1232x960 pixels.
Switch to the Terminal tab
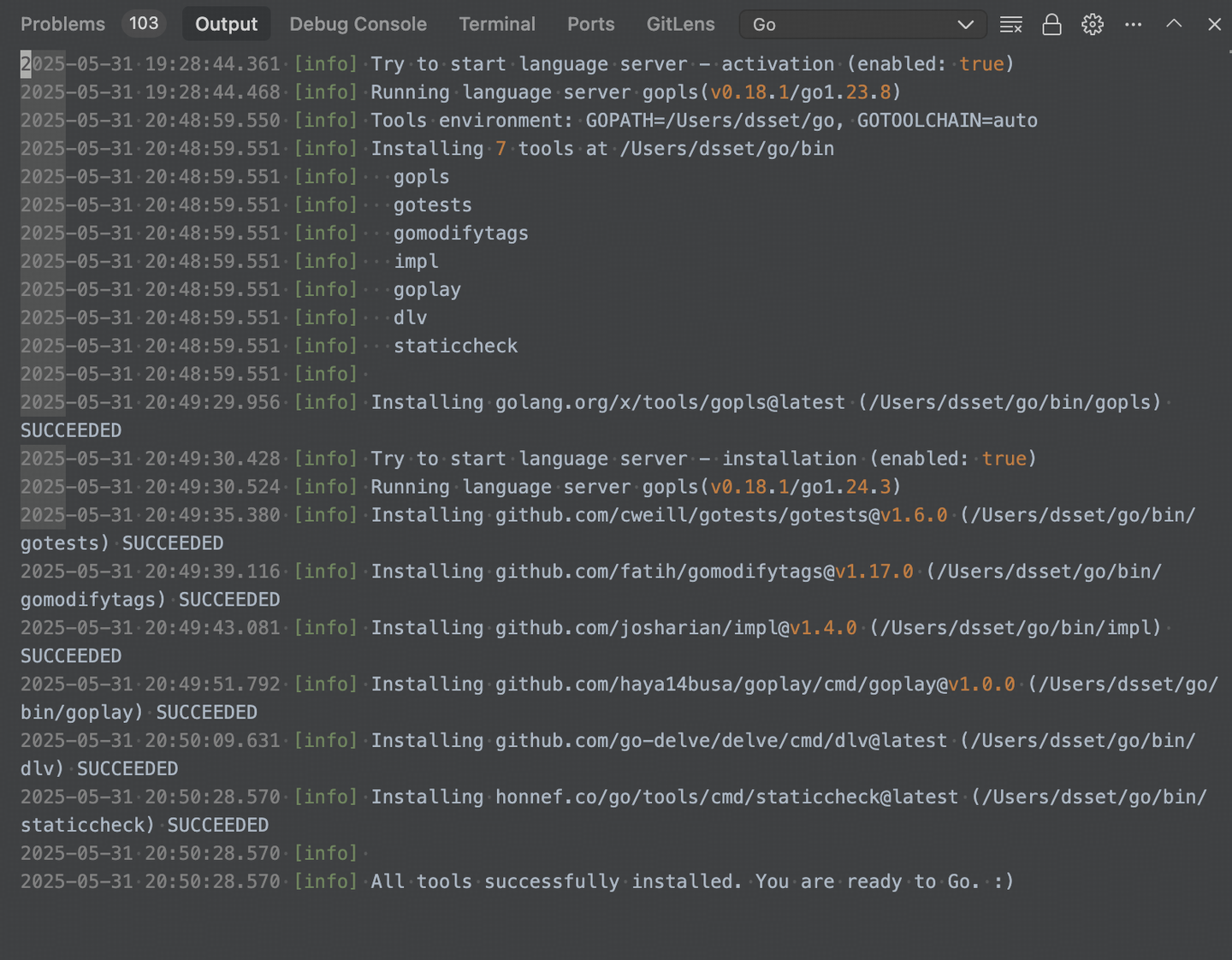[x=497, y=24]
